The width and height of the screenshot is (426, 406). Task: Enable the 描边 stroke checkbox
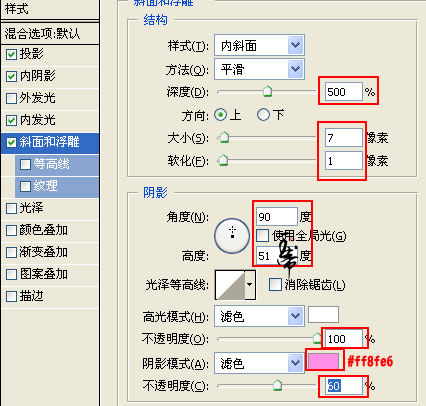point(11,296)
